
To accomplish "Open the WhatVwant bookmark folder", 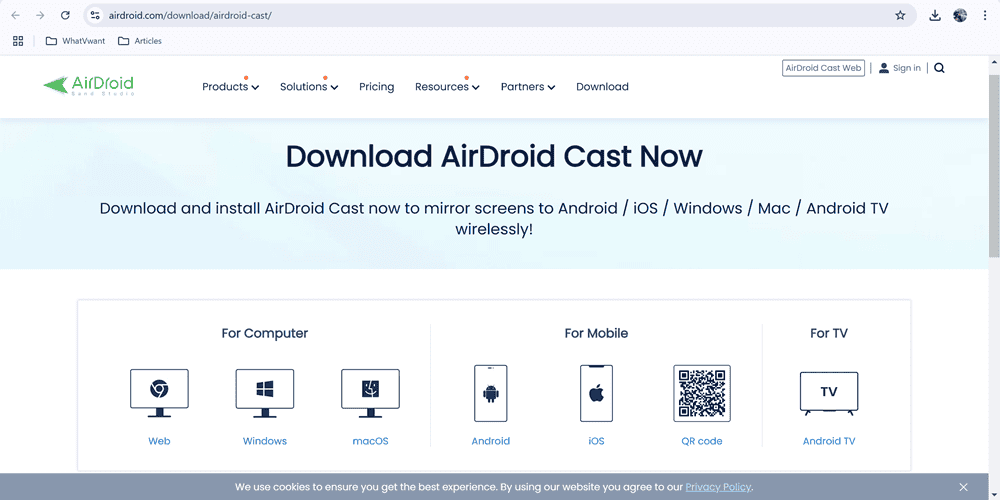I will click(75, 41).
